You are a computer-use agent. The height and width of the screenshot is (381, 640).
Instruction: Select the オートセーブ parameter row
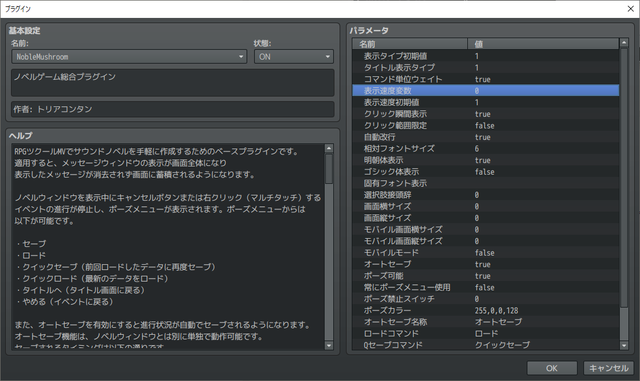coord(486,264)
